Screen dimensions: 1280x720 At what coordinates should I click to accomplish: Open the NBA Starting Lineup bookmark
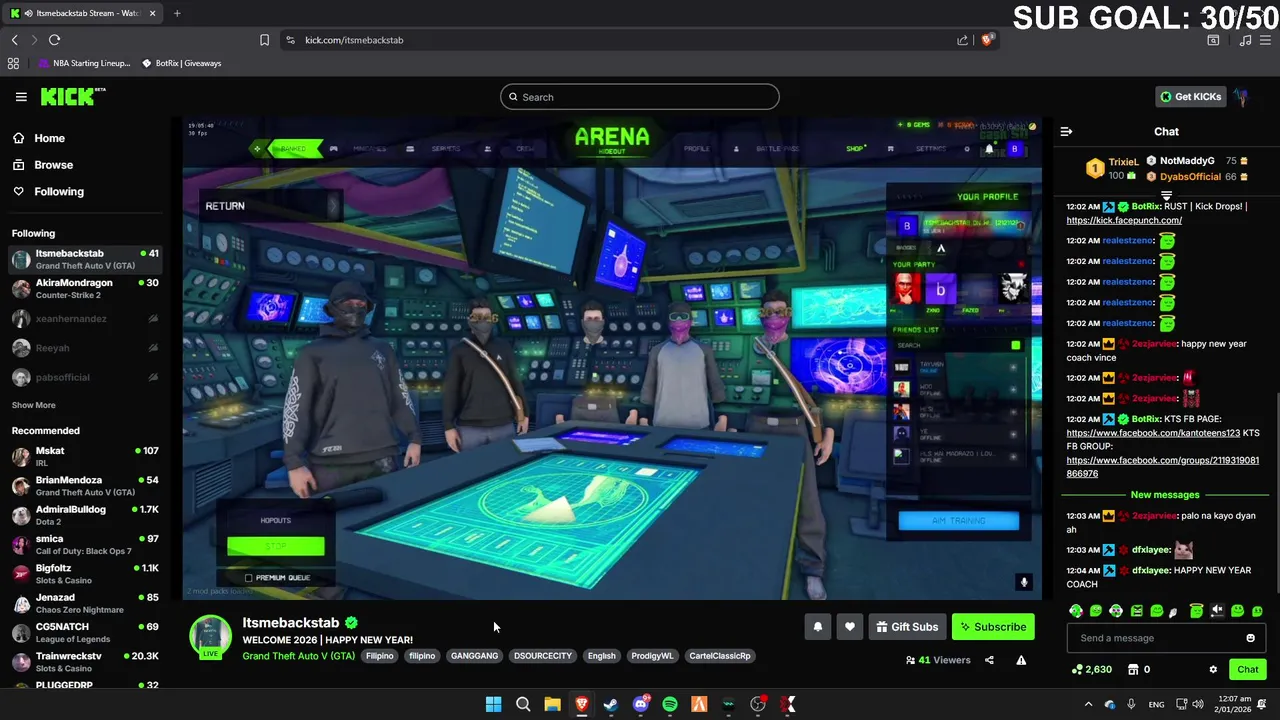click(x=85, y=63)
